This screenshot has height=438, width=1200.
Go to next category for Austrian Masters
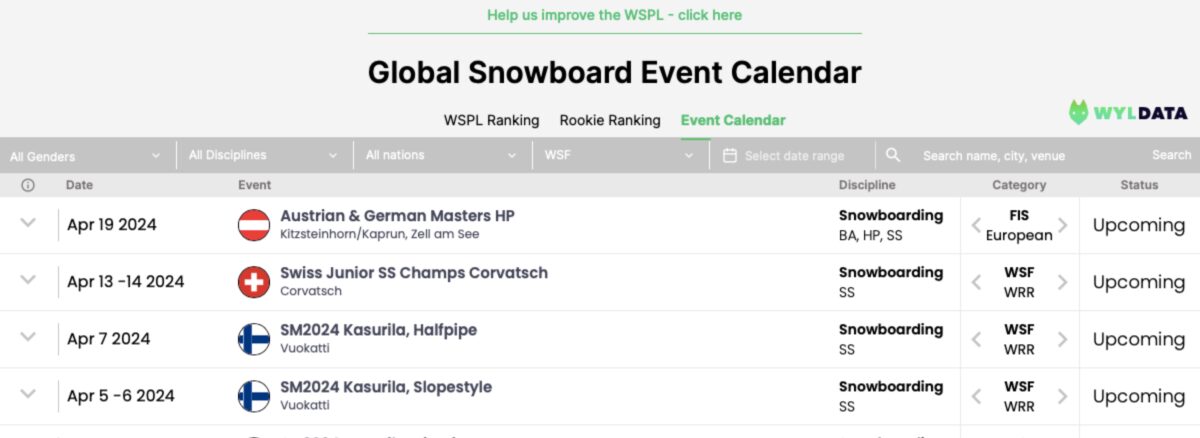(1063, 225)
